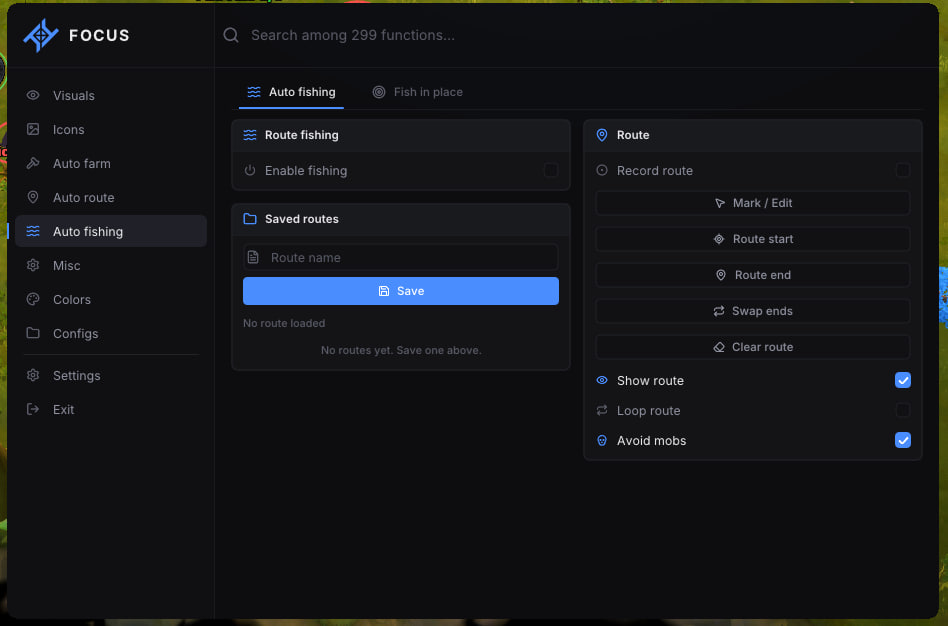Open Visuals via its eye icon
The width and height of the screenshot is (948, 626).
click(x=33, y=95)
